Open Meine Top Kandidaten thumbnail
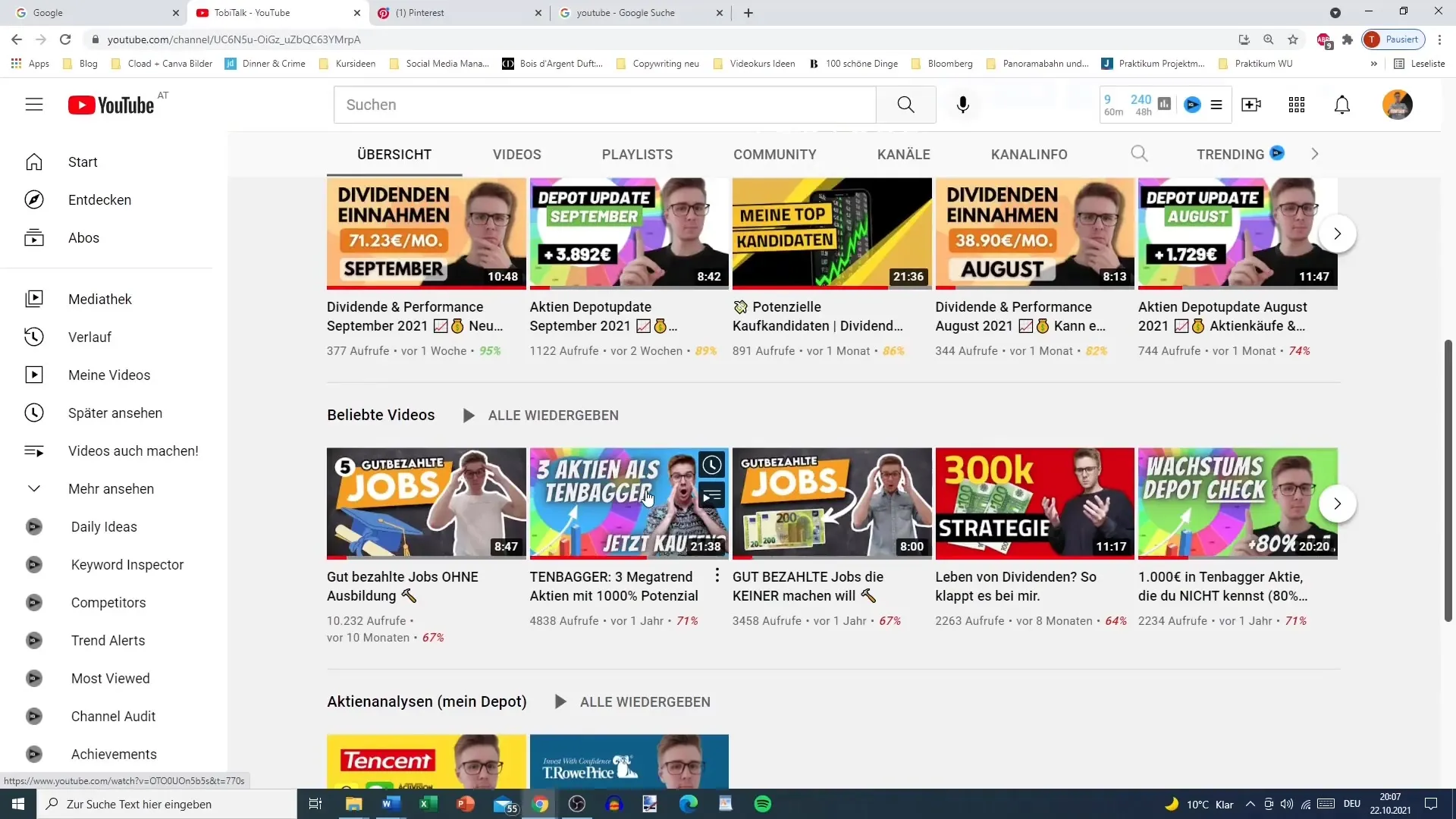 pyautogui.click(x=832, y=233)
